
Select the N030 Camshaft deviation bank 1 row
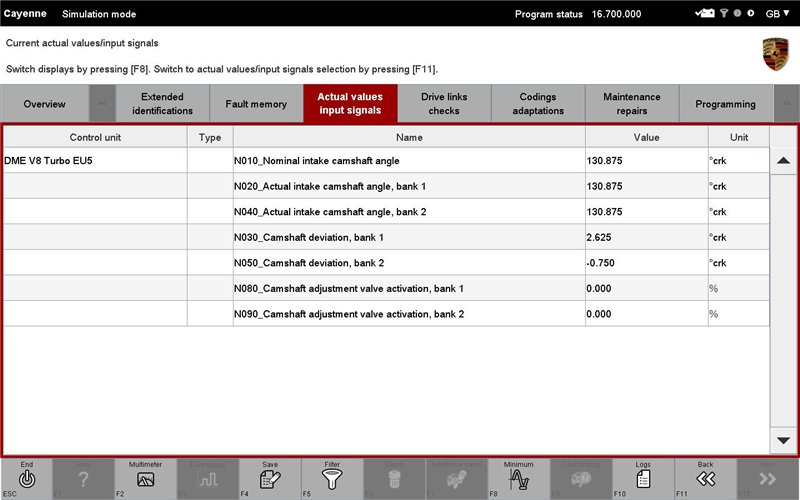[408, 236]
